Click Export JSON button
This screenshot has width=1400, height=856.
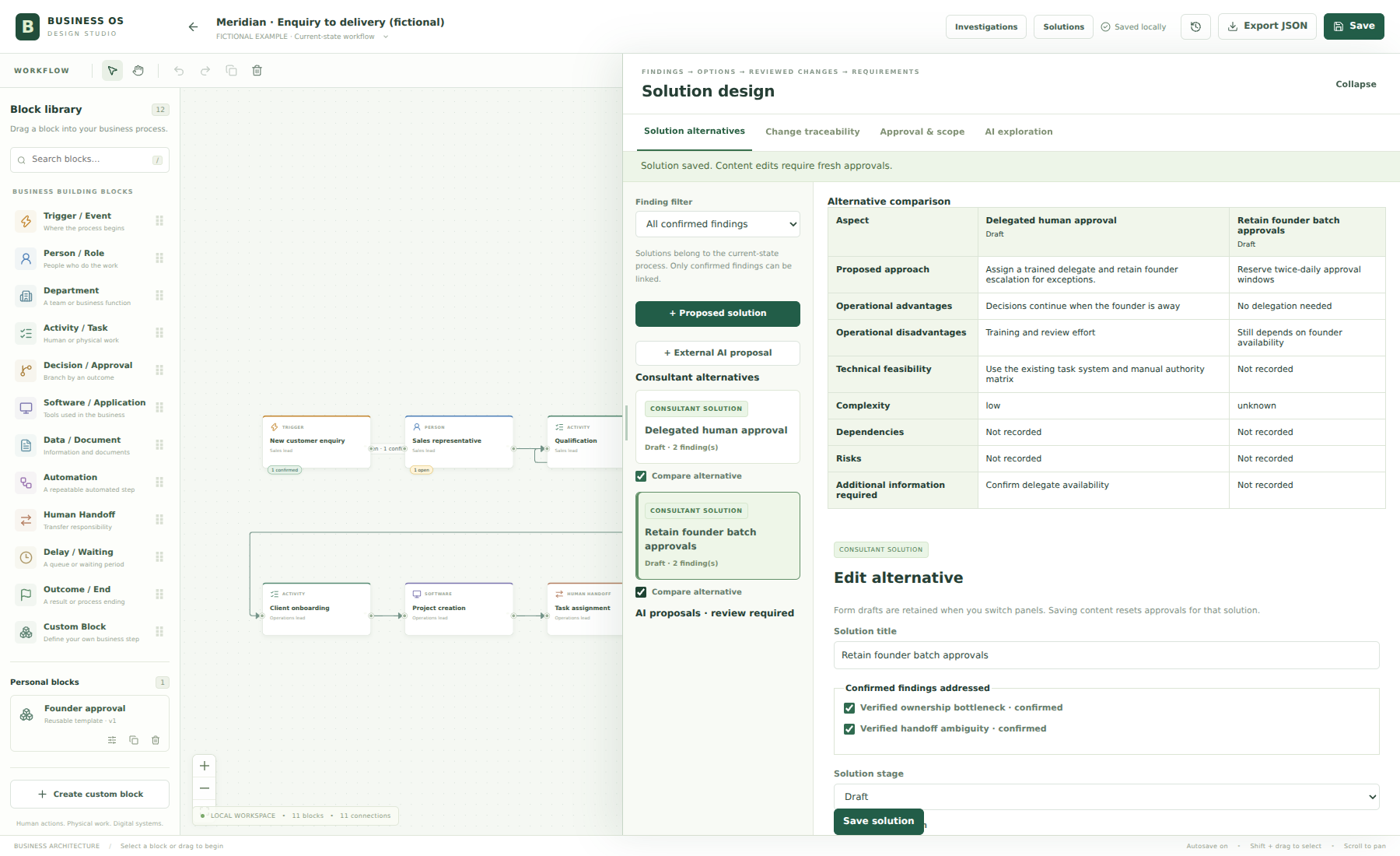tap(1268, 26)
